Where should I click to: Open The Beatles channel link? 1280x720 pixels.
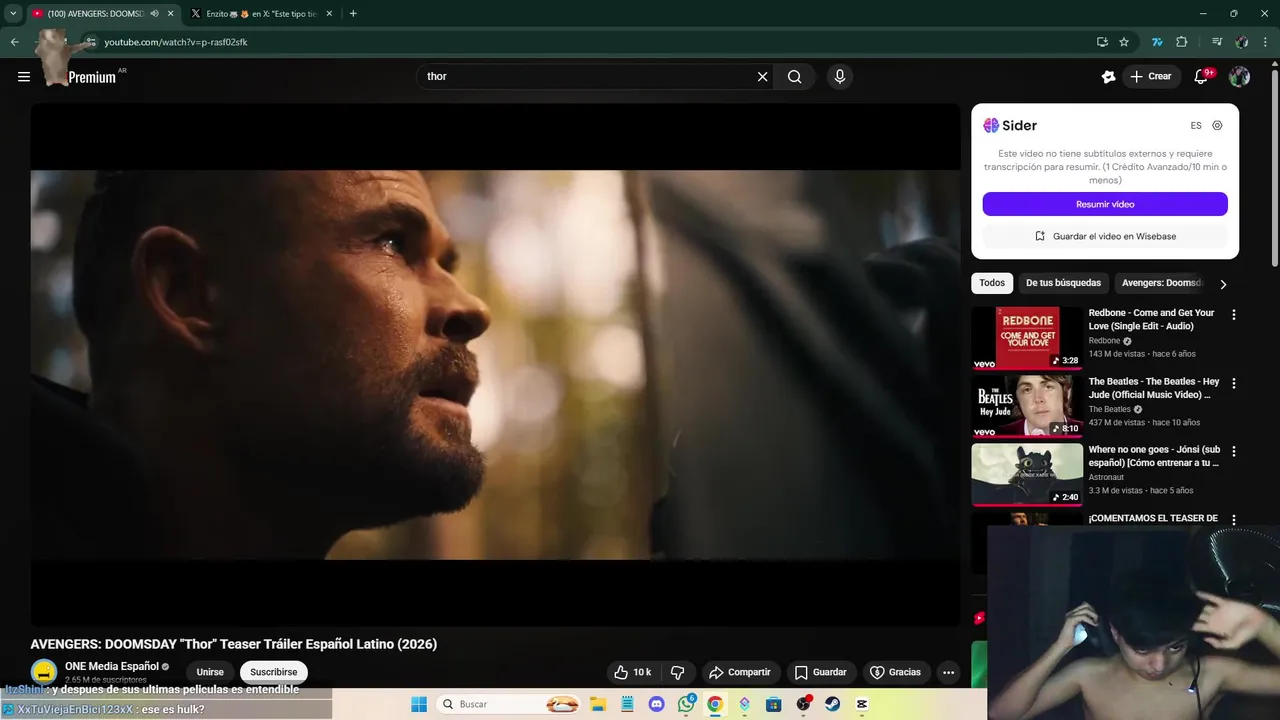pos(1110,409)
